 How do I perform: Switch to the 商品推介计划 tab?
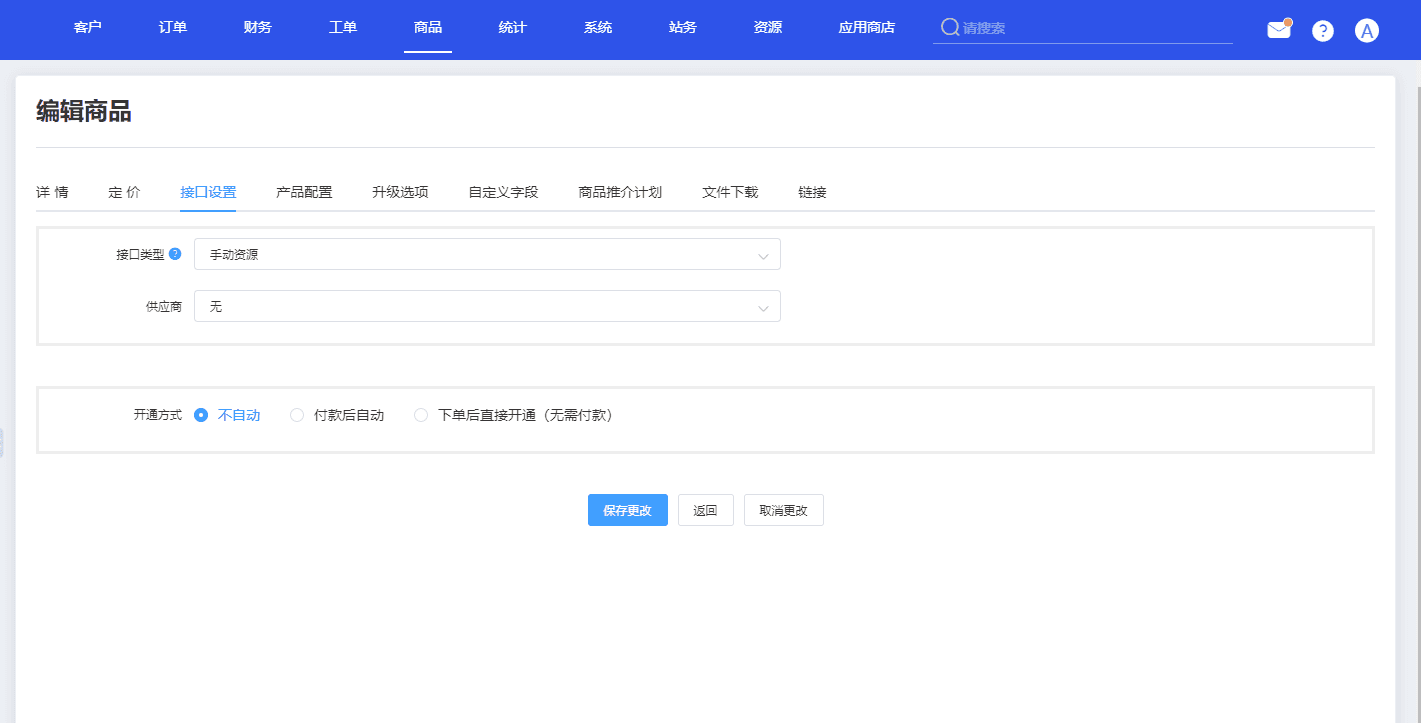point(620,192)
